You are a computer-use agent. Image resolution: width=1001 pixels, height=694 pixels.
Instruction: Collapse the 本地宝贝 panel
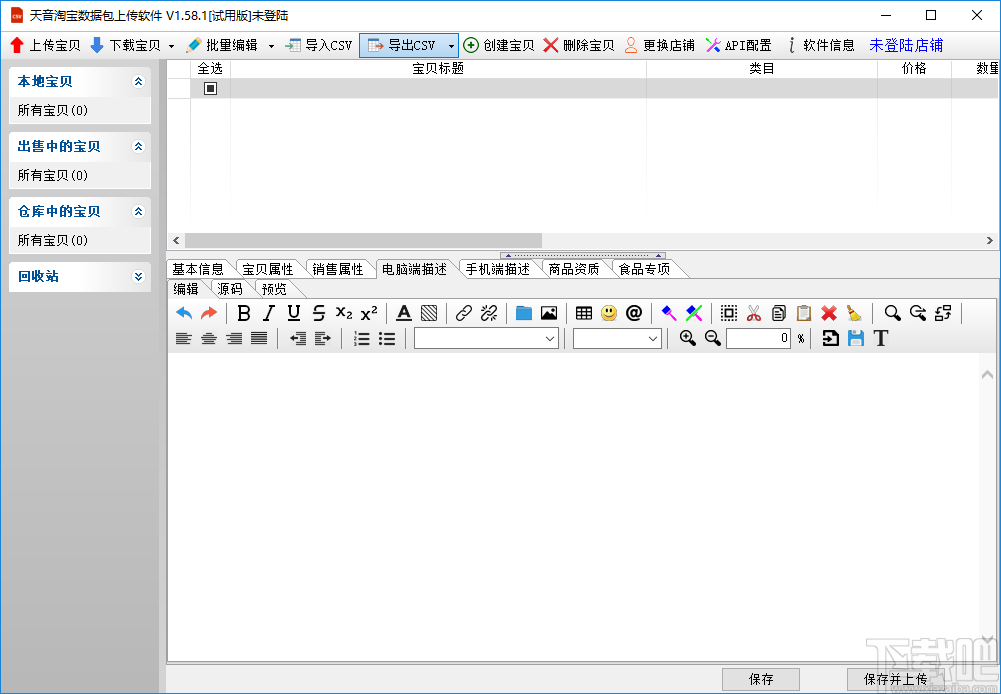point(139,81)
